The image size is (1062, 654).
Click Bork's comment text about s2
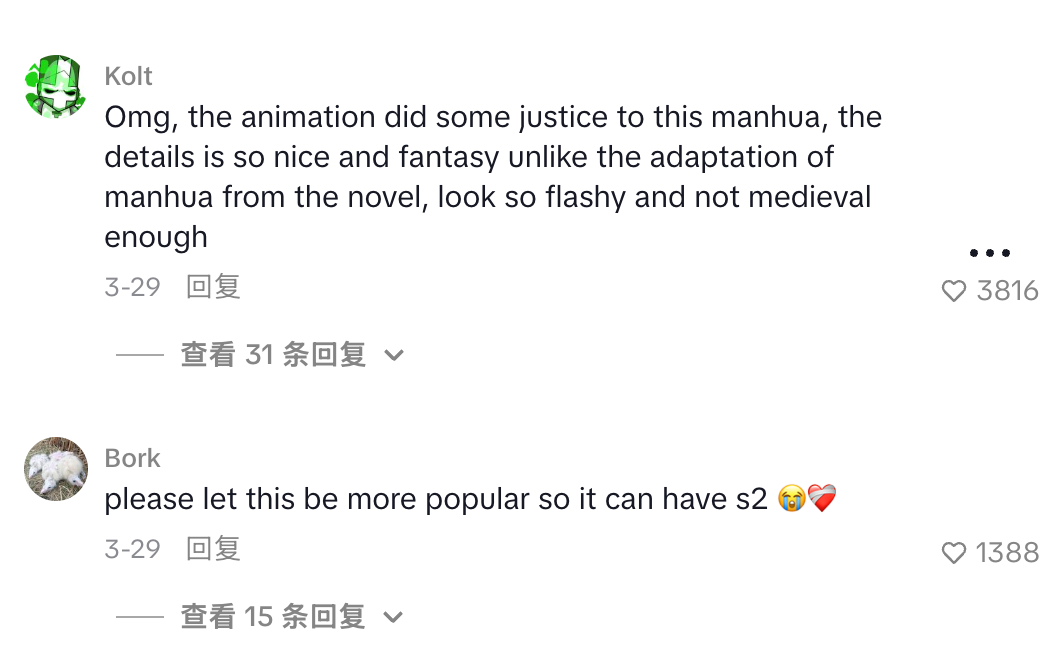pyautogui.click(x=435, y=499)
